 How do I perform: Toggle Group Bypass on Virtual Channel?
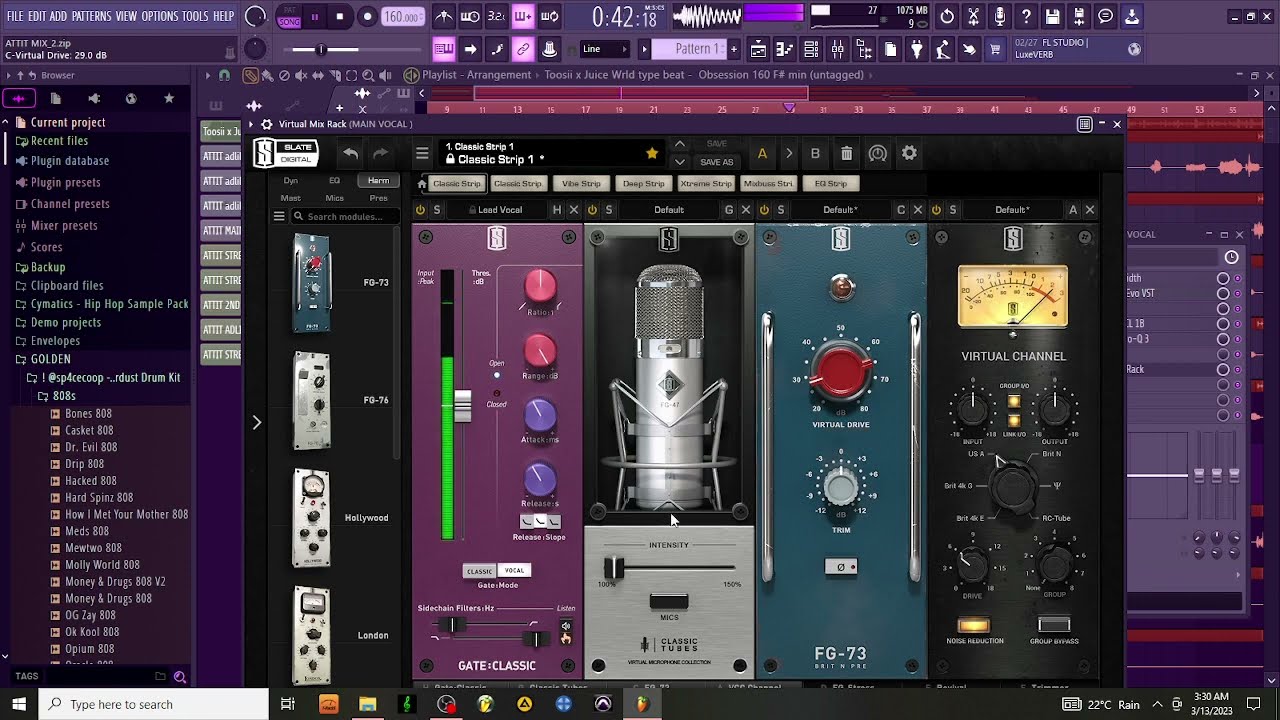click(1054, 626)
